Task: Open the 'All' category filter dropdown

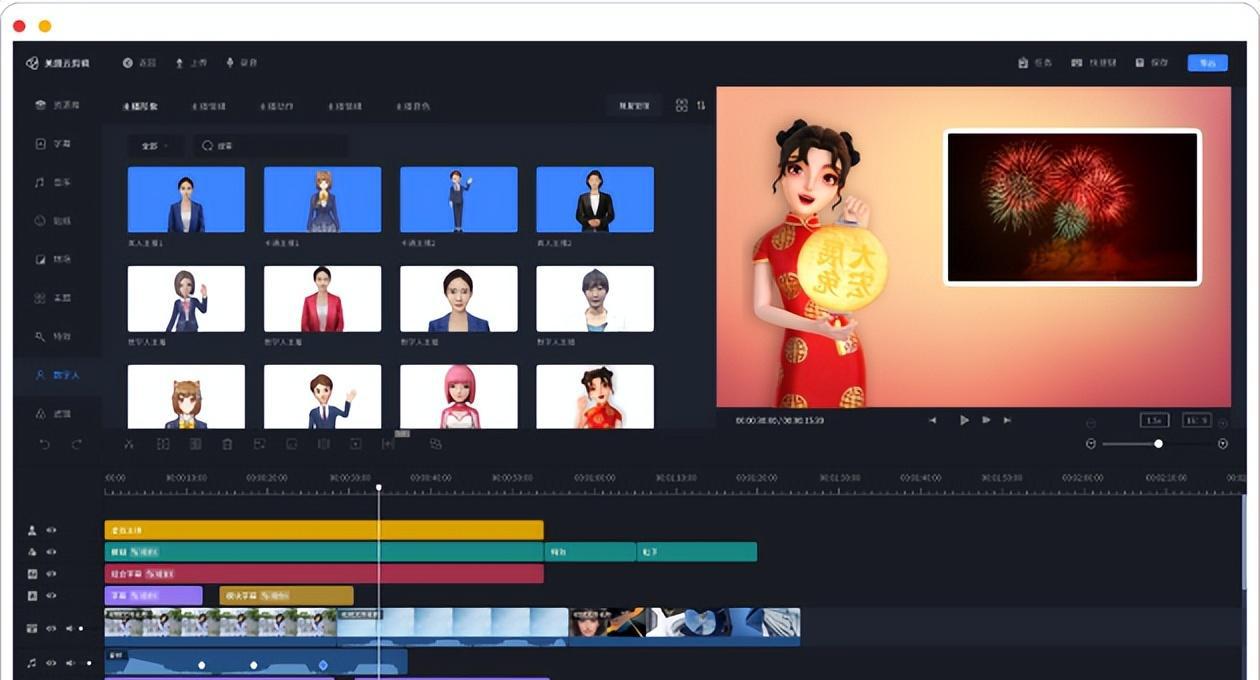Action: [x=155, y=146]
